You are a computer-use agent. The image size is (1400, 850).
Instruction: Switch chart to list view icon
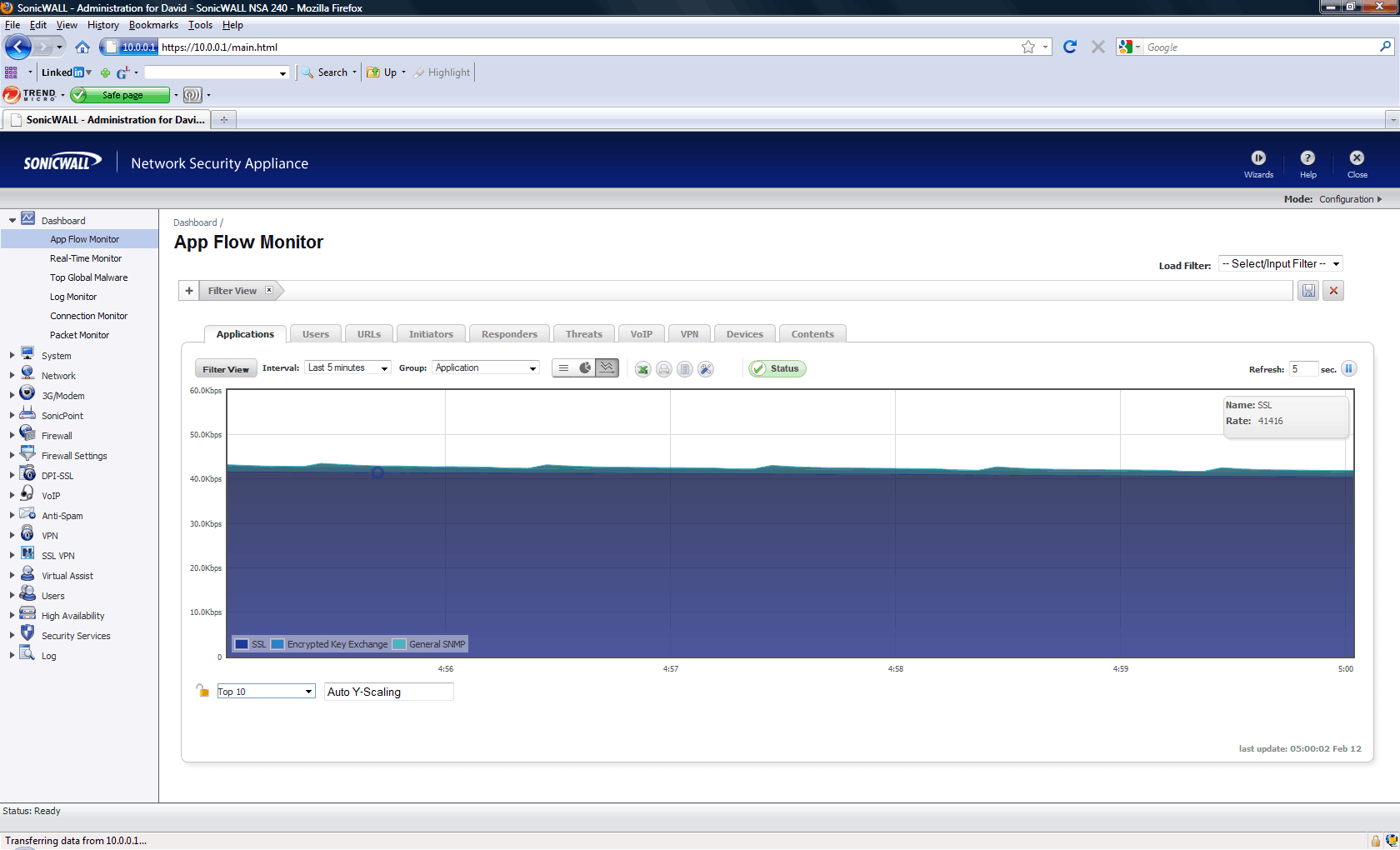563,368
